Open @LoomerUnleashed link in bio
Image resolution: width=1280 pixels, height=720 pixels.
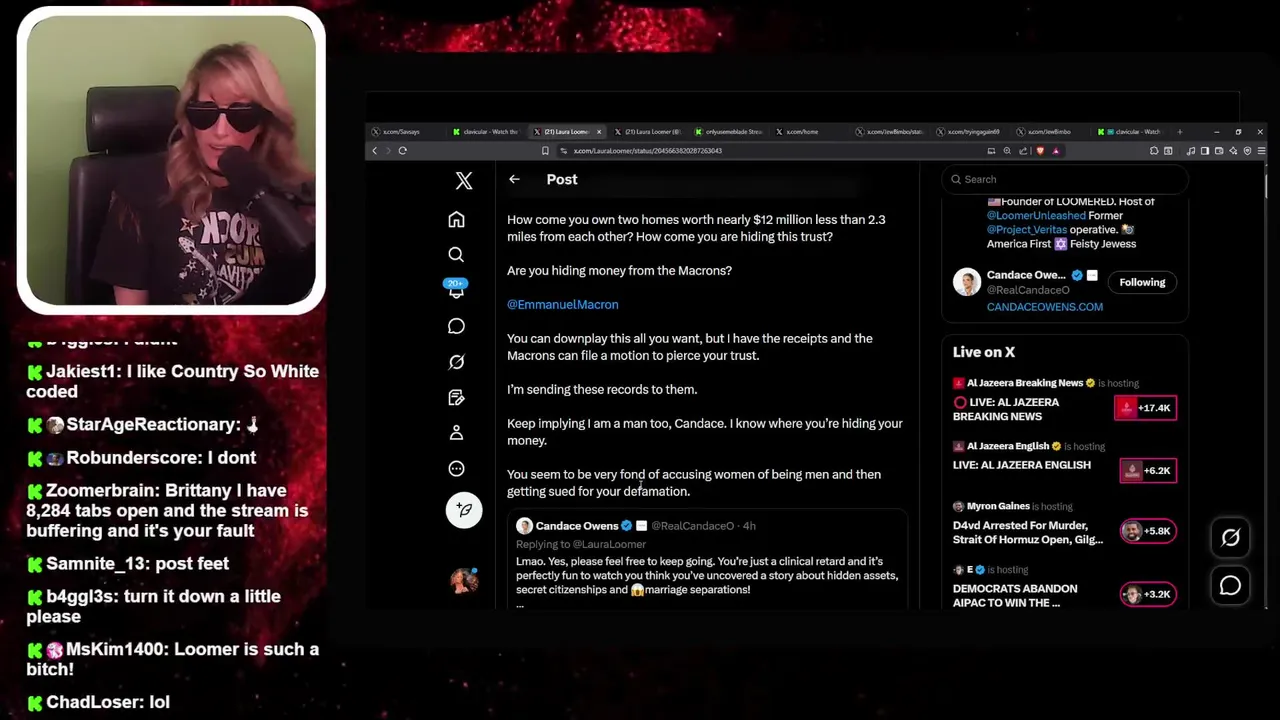point(1036,215)
